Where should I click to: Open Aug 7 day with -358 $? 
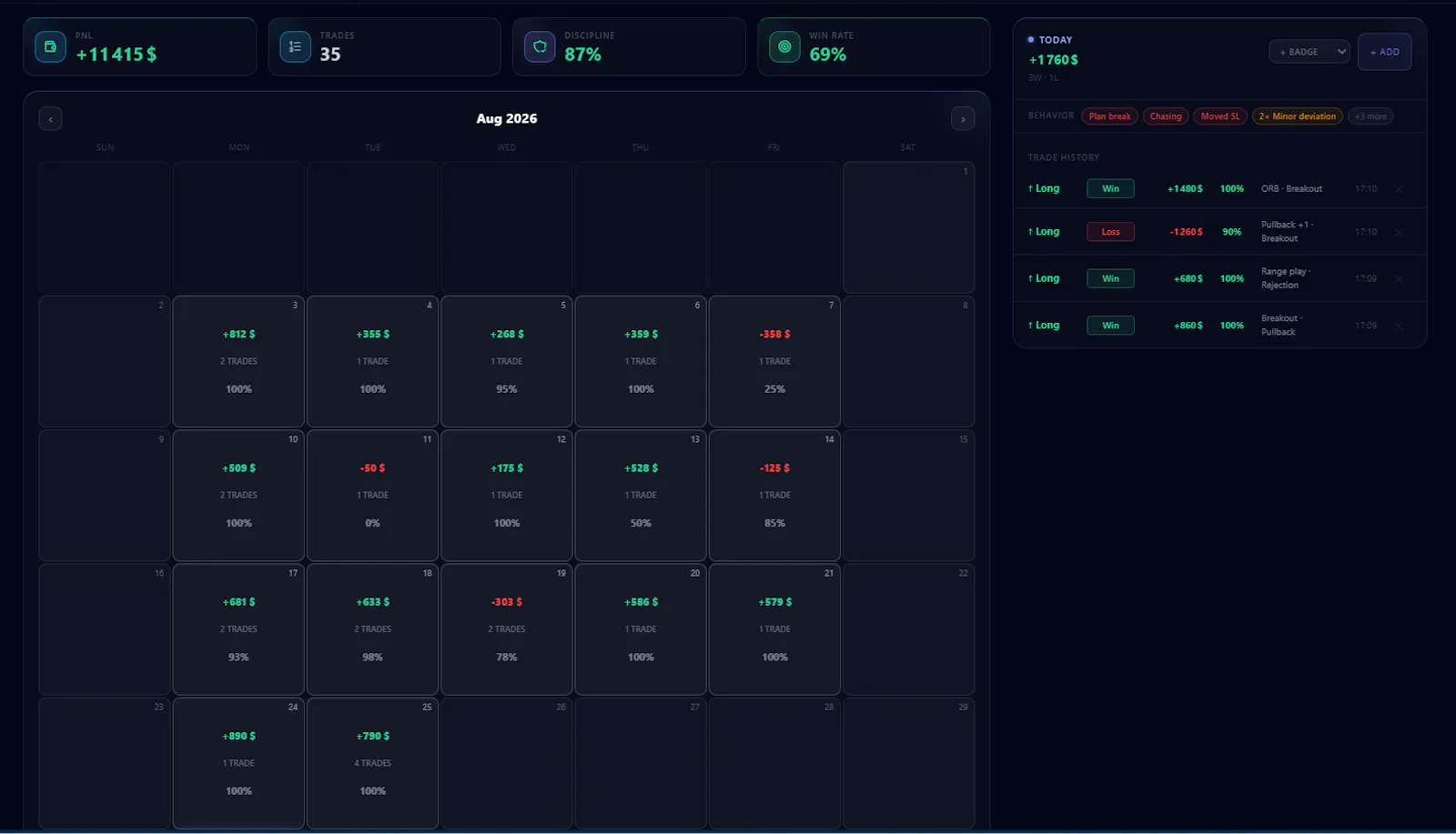(x=774, y=361)
